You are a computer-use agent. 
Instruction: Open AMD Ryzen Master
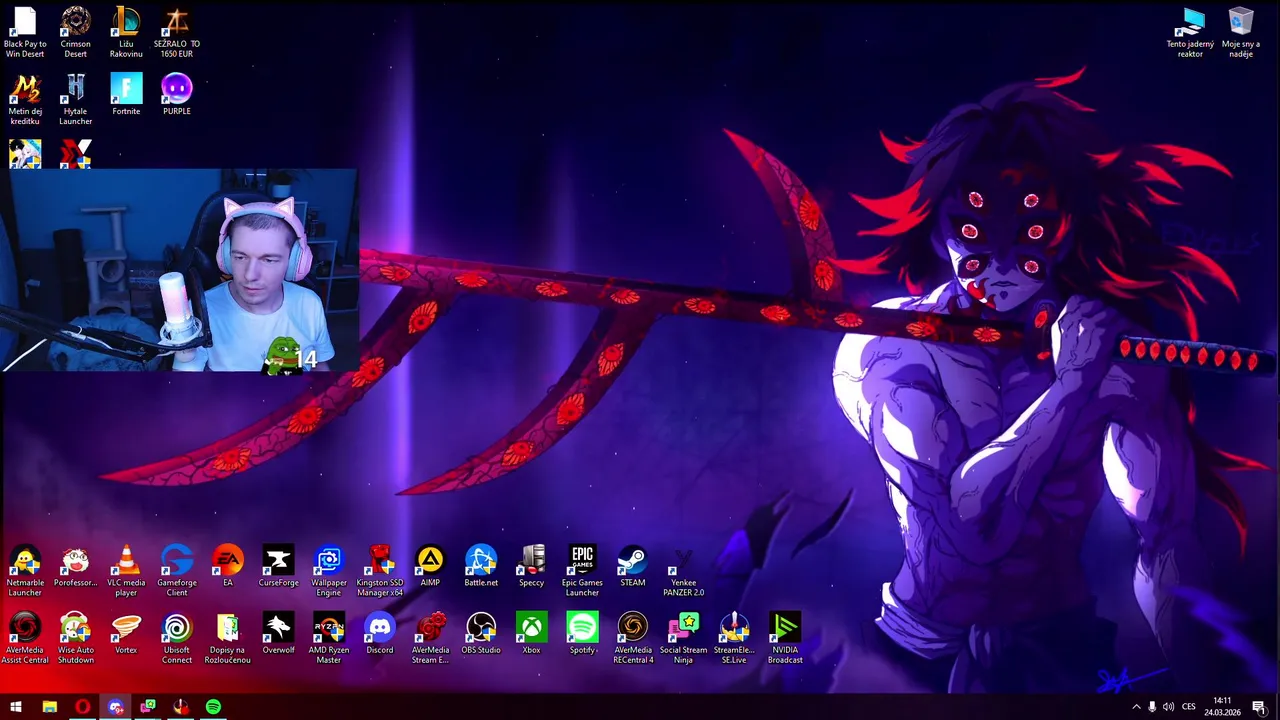click(x=329, y=638)
